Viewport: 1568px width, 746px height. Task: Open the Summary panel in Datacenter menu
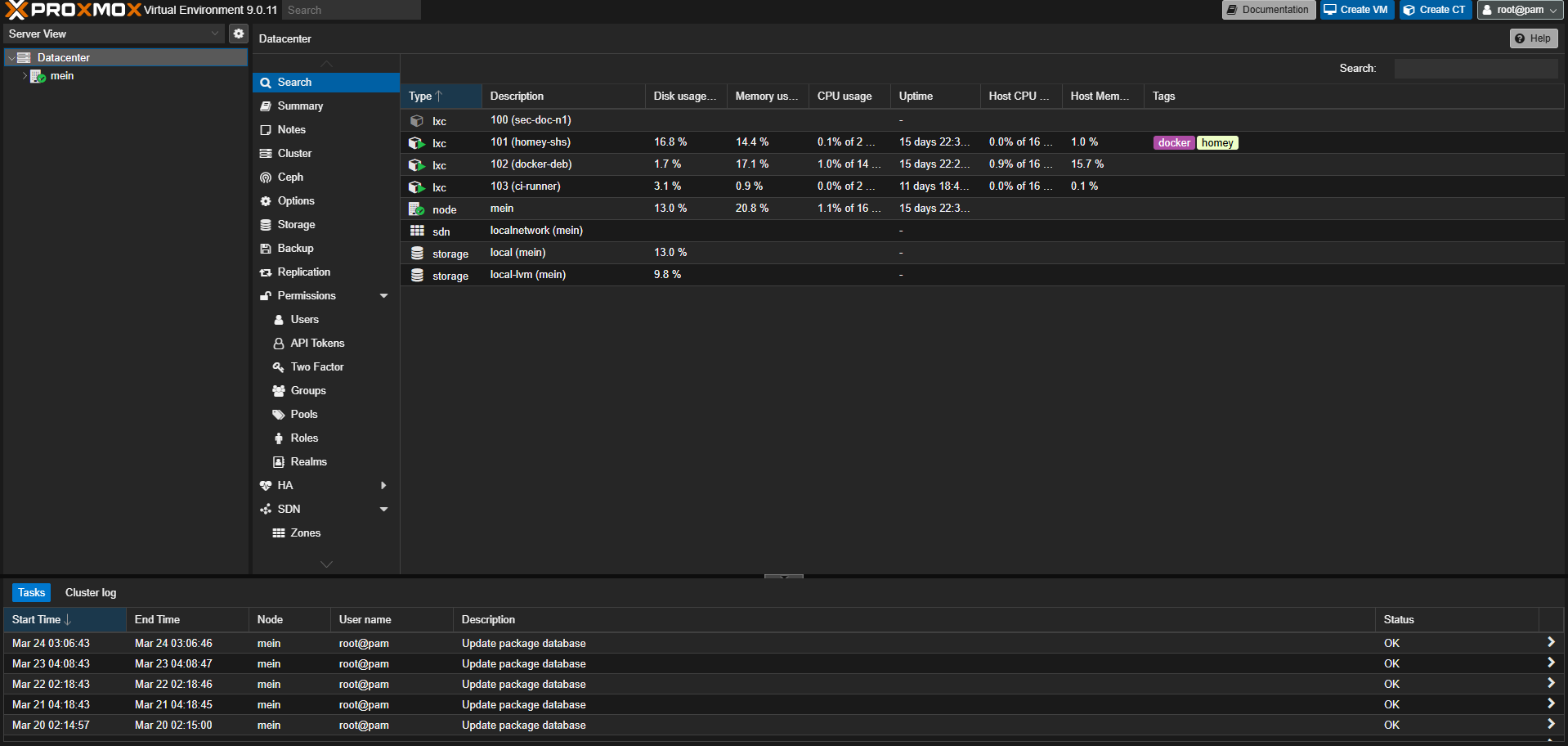(300, 106)
